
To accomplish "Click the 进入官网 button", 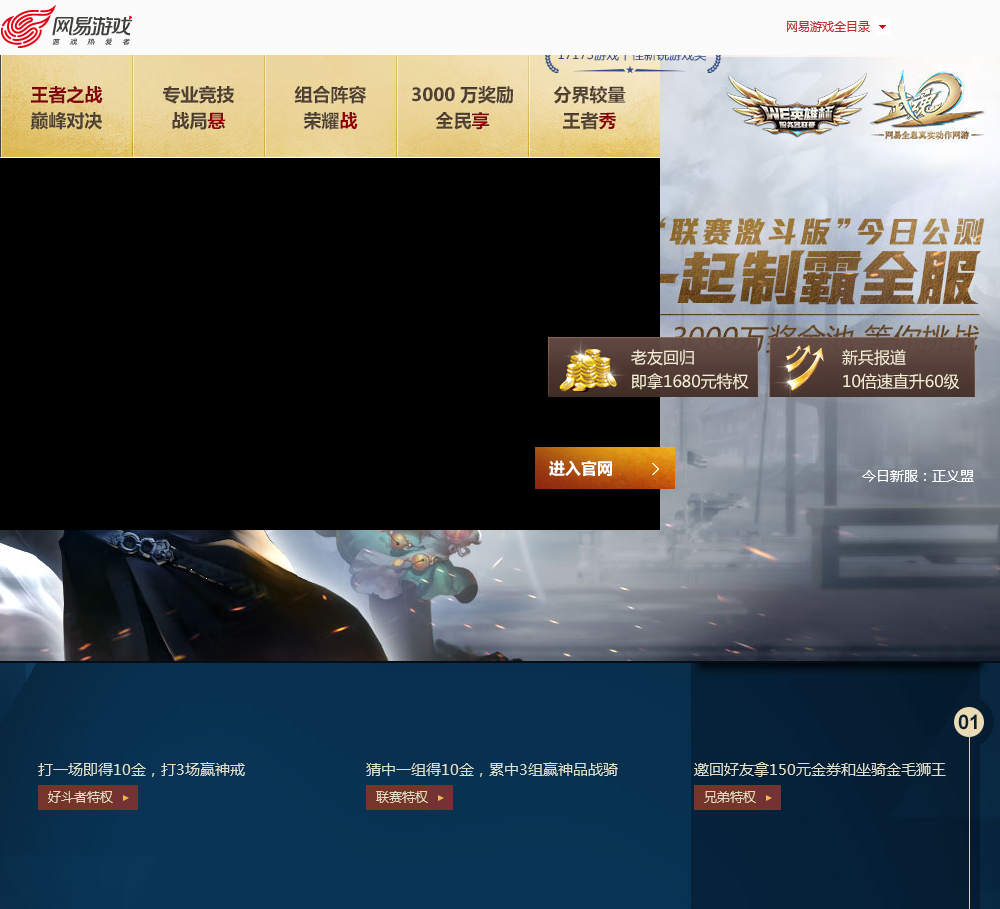I will click(605, 468).
